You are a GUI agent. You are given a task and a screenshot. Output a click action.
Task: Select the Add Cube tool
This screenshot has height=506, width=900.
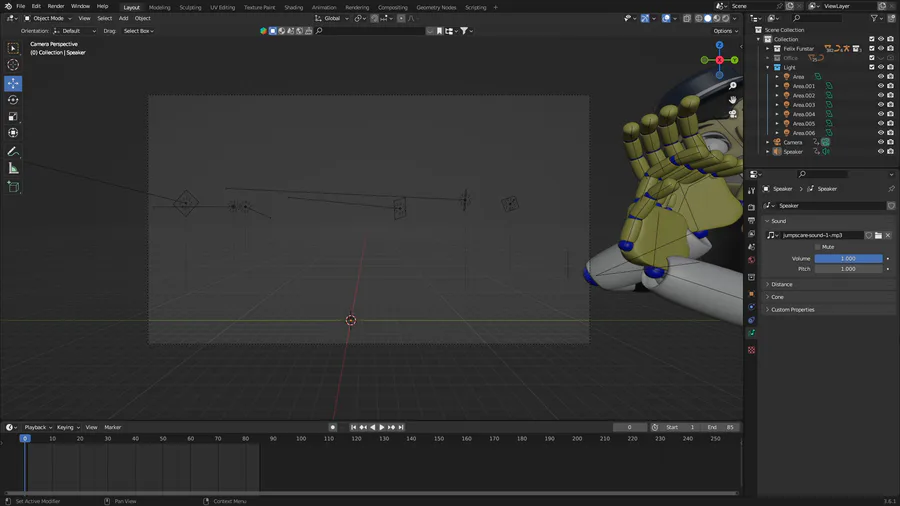[x=13, y=186]
